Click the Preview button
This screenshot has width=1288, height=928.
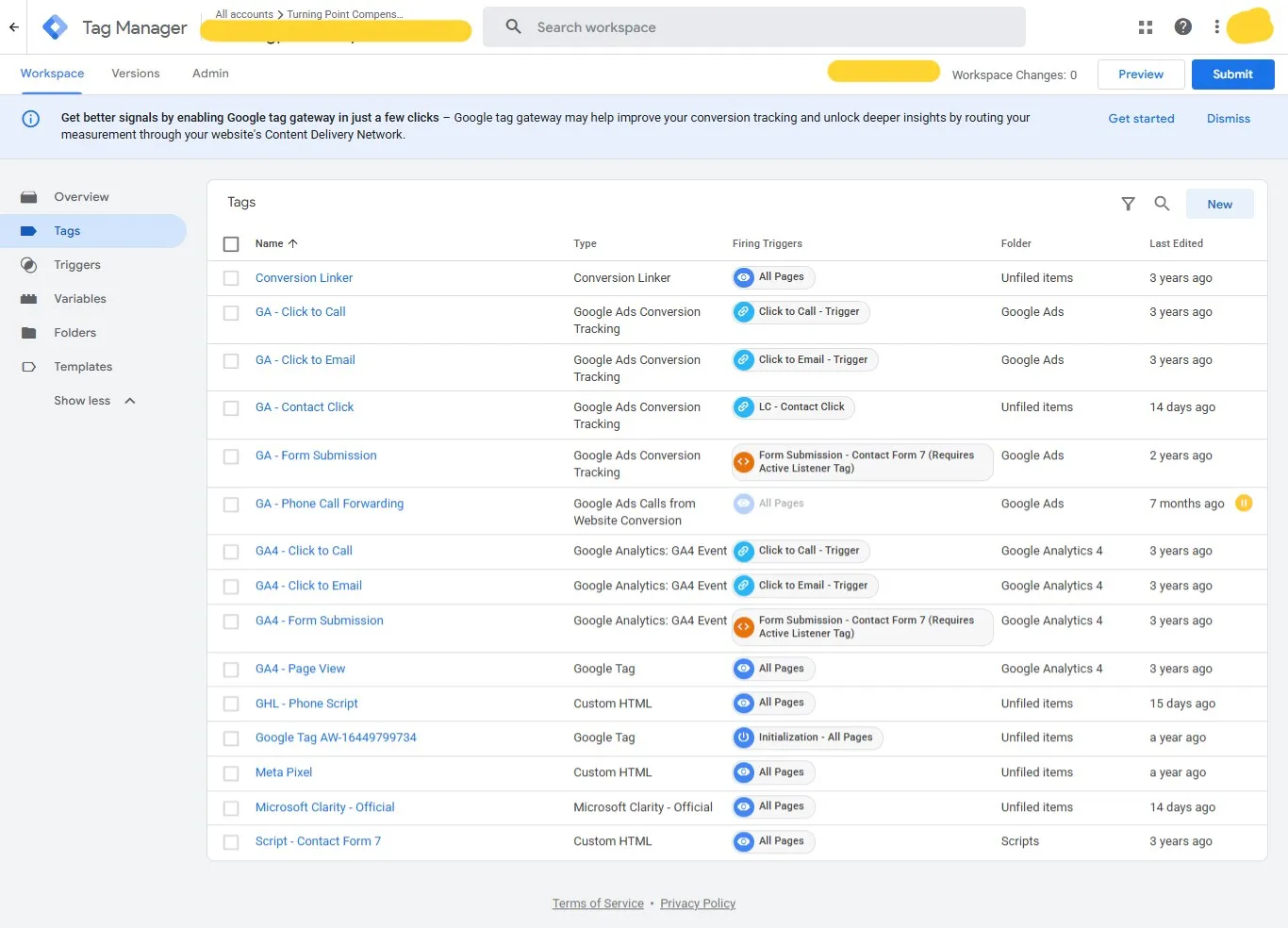(1141, 75)
